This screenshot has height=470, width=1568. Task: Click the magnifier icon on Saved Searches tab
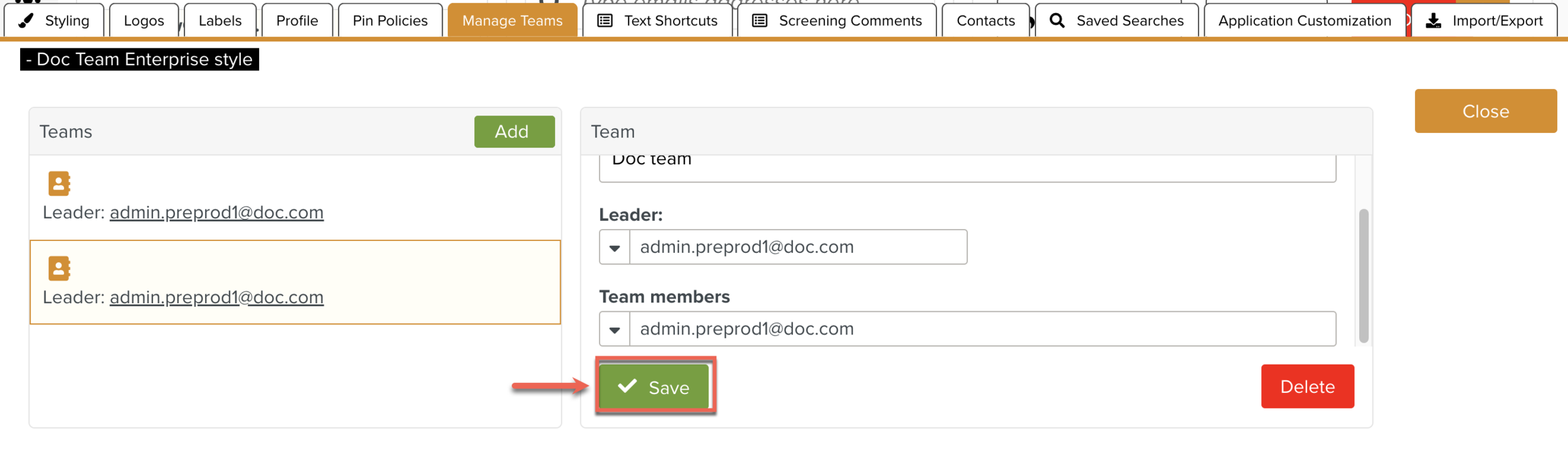[x=1057, y=21]
